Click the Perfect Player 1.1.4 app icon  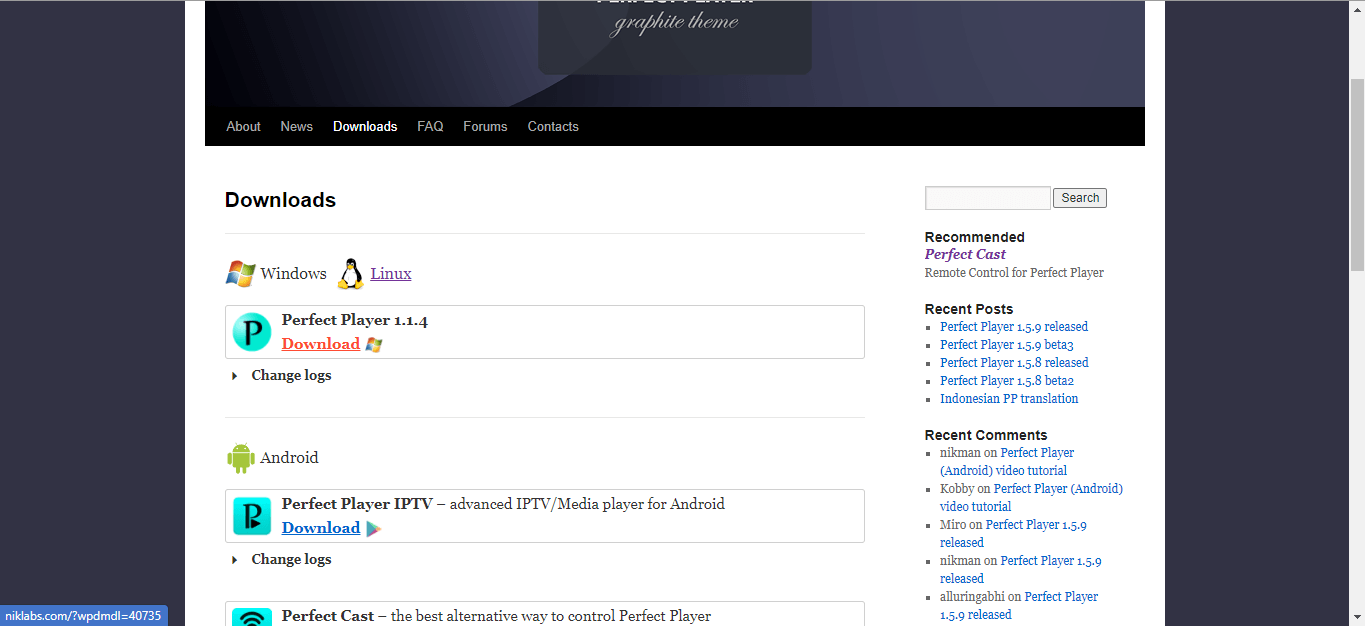pos(252,332)
